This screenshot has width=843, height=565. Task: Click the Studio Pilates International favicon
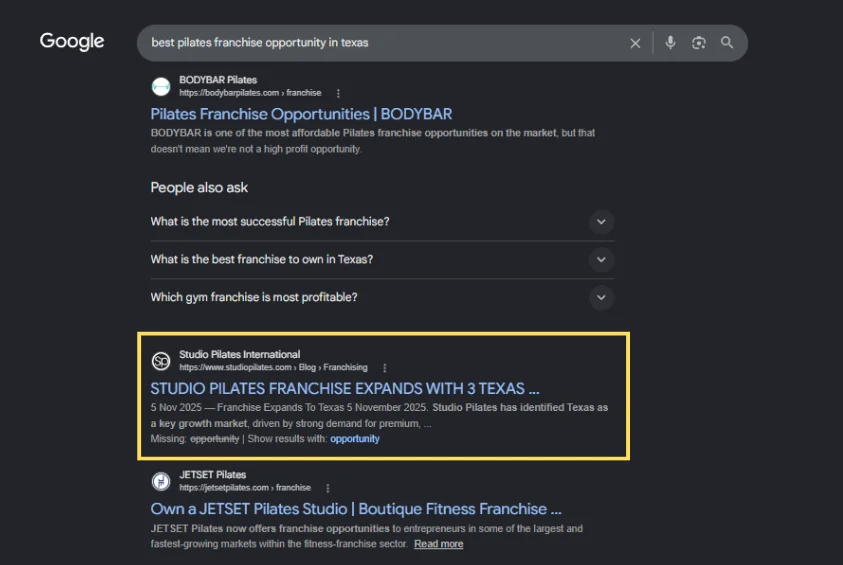(161, 361)
